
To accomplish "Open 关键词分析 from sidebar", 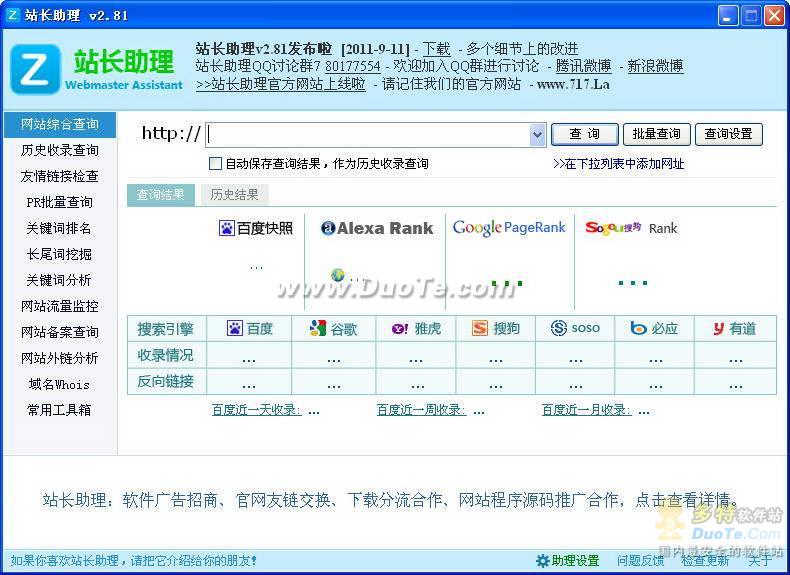I will (x=60, y=280).
